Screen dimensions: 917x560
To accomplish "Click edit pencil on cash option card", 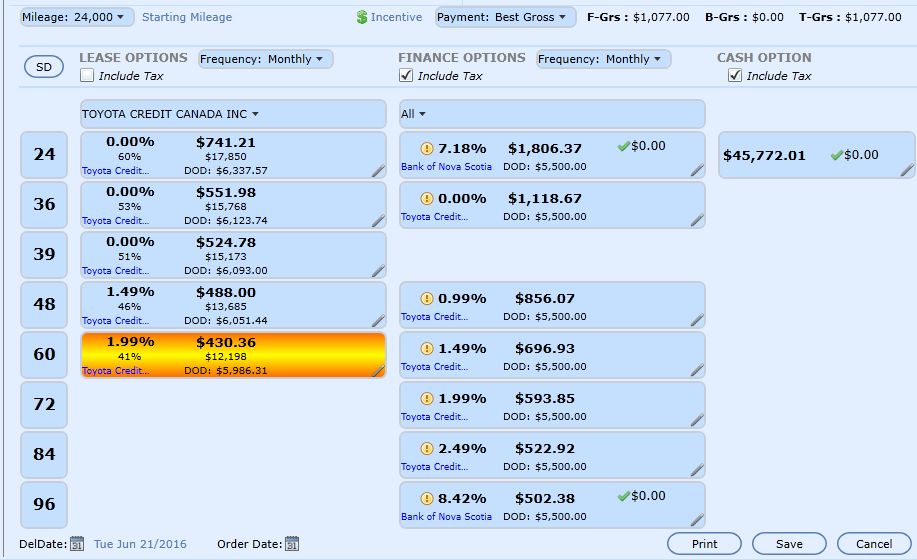I will pos(906,170).
